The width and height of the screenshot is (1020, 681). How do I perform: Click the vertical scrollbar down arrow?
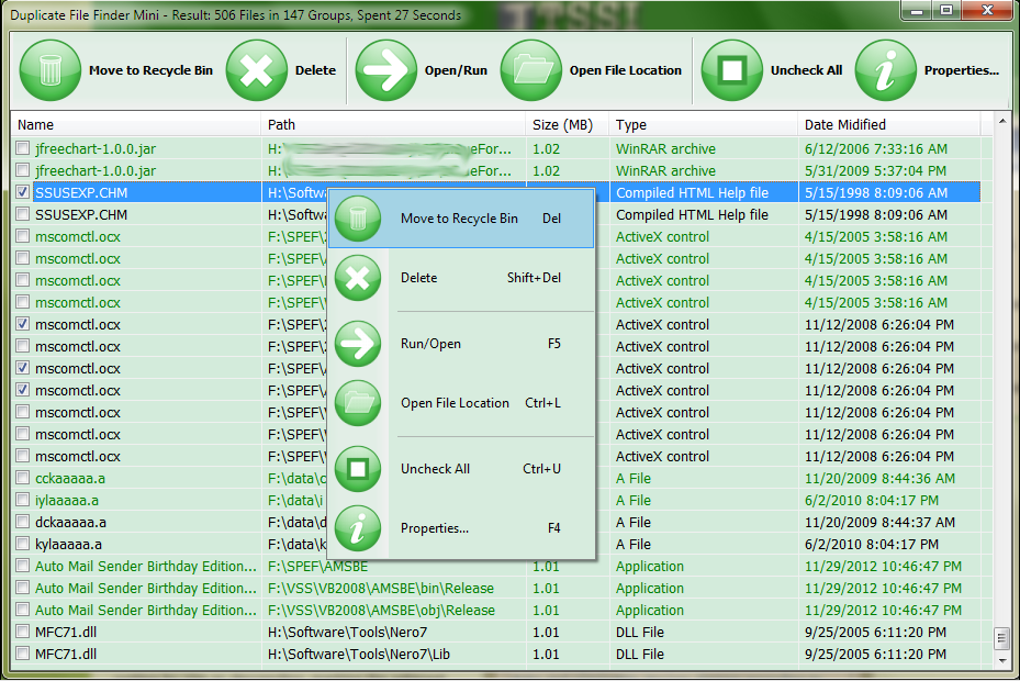click(1001, 659)
